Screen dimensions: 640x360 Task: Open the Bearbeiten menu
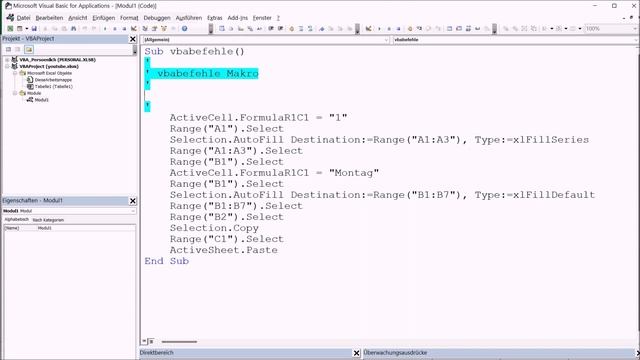[x=49, y=18]
